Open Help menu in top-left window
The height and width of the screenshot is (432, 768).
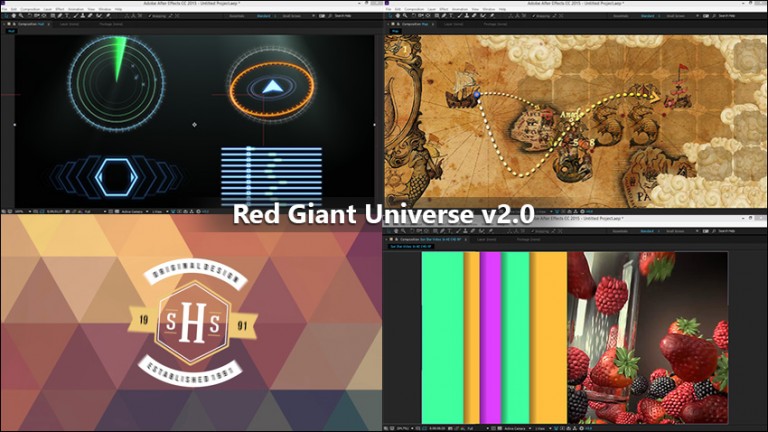(118, 9)
